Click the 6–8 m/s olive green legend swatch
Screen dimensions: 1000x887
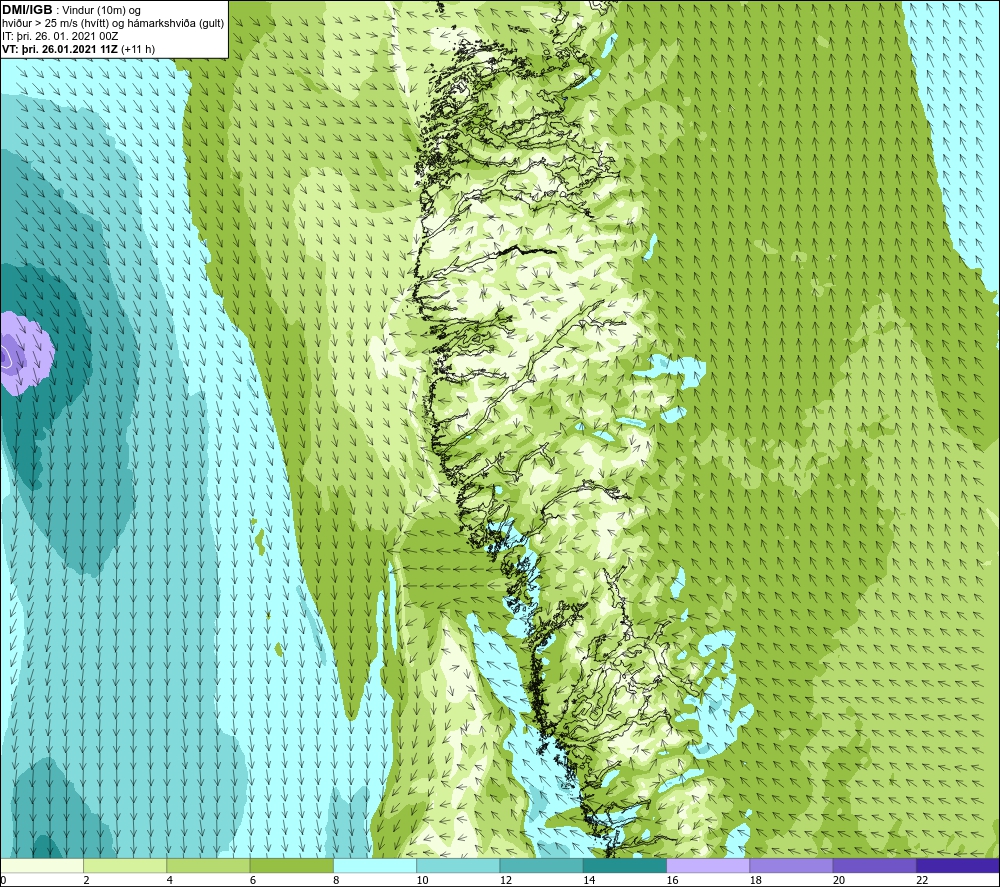click(291, 865)
